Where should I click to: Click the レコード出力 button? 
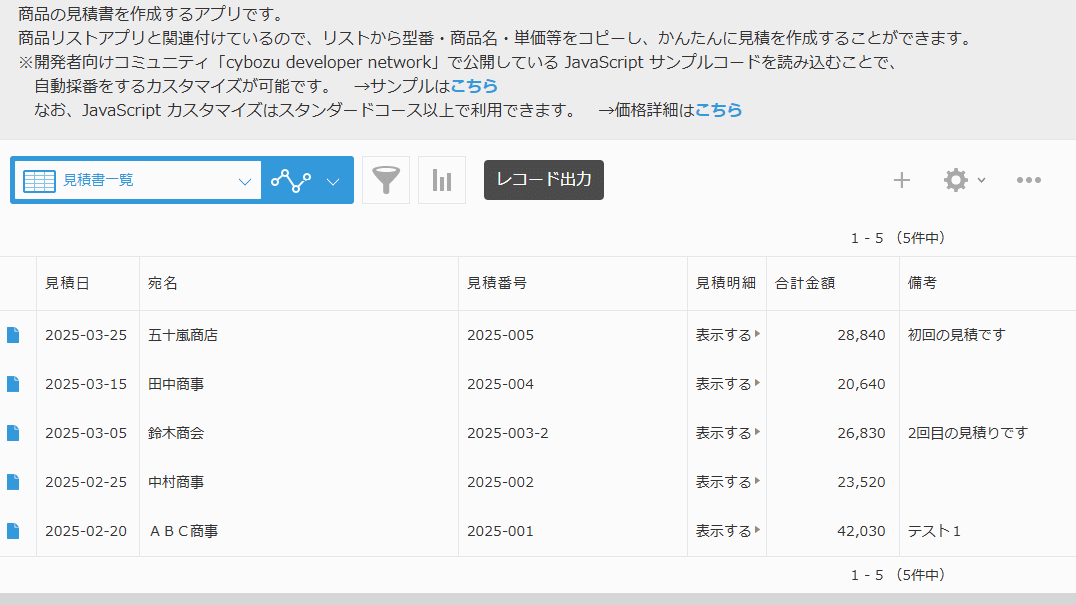click(x=543, y=180)
